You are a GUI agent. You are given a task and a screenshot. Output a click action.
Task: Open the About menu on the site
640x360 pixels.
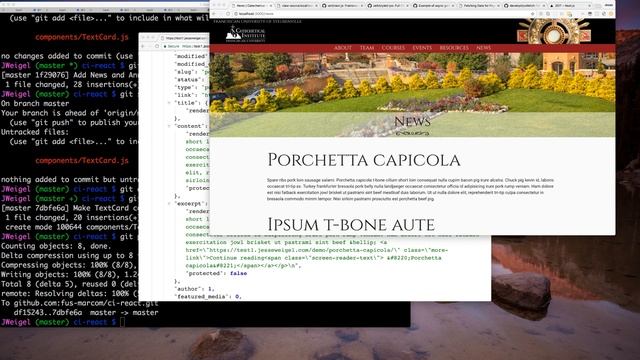click(342, 48)
